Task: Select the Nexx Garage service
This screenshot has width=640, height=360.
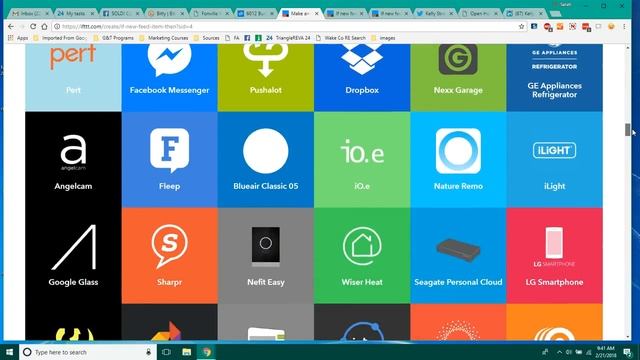Action: pos(458,78)
